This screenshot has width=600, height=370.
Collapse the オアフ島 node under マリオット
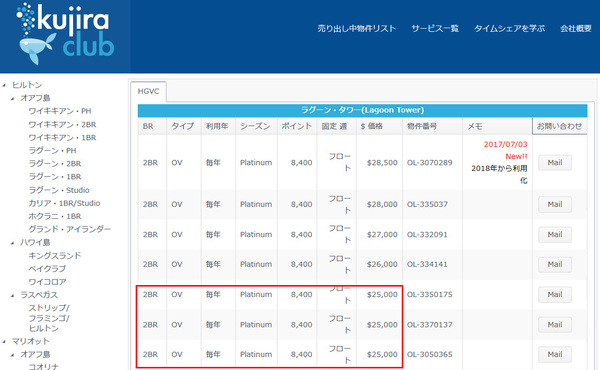point(13,355)
